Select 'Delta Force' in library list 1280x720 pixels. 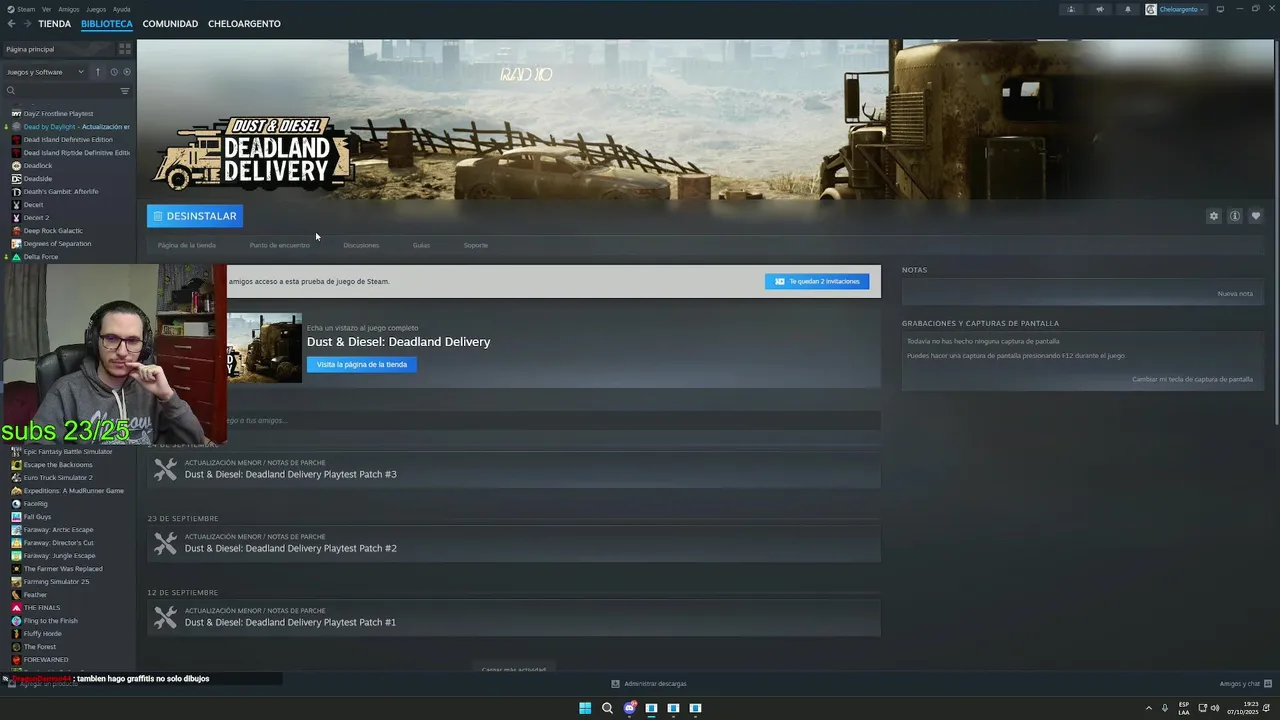(x=41, y=257)
